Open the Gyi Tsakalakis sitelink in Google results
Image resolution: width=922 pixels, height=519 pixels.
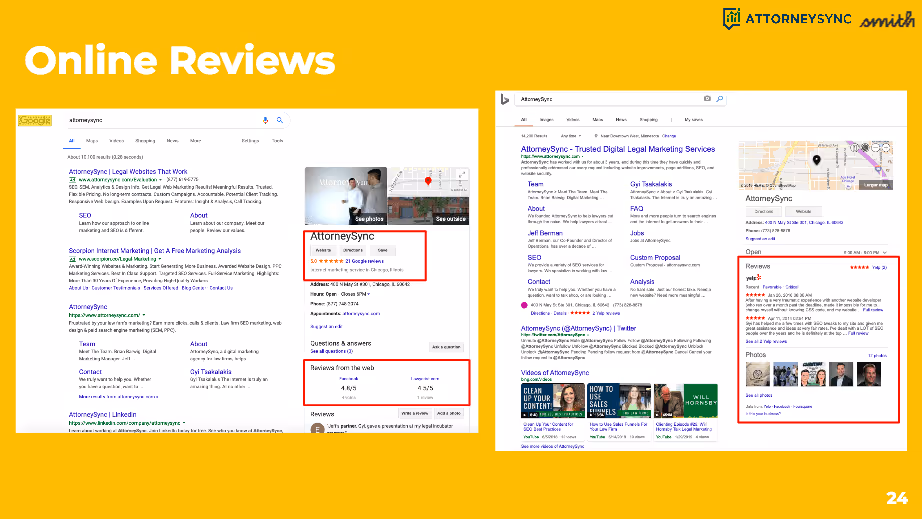pos(211,371)
